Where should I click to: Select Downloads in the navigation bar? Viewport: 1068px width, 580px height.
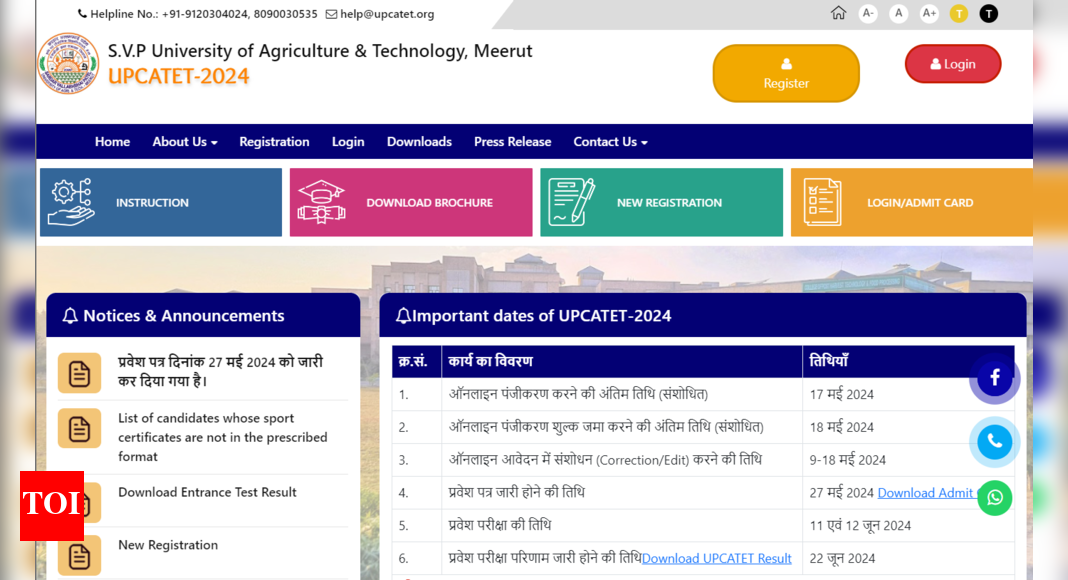419,141
